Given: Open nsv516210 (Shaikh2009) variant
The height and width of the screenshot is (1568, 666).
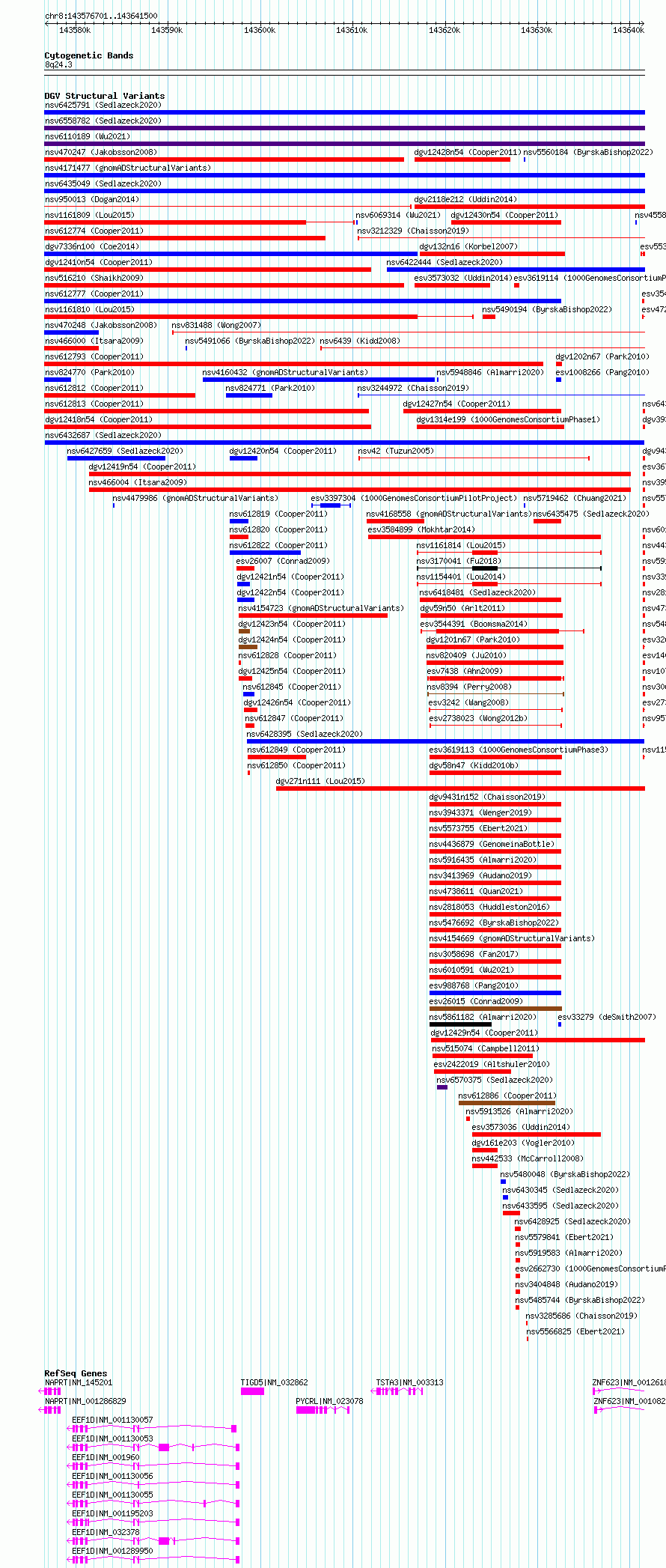Looking at the screenshot, I should 94,278.
